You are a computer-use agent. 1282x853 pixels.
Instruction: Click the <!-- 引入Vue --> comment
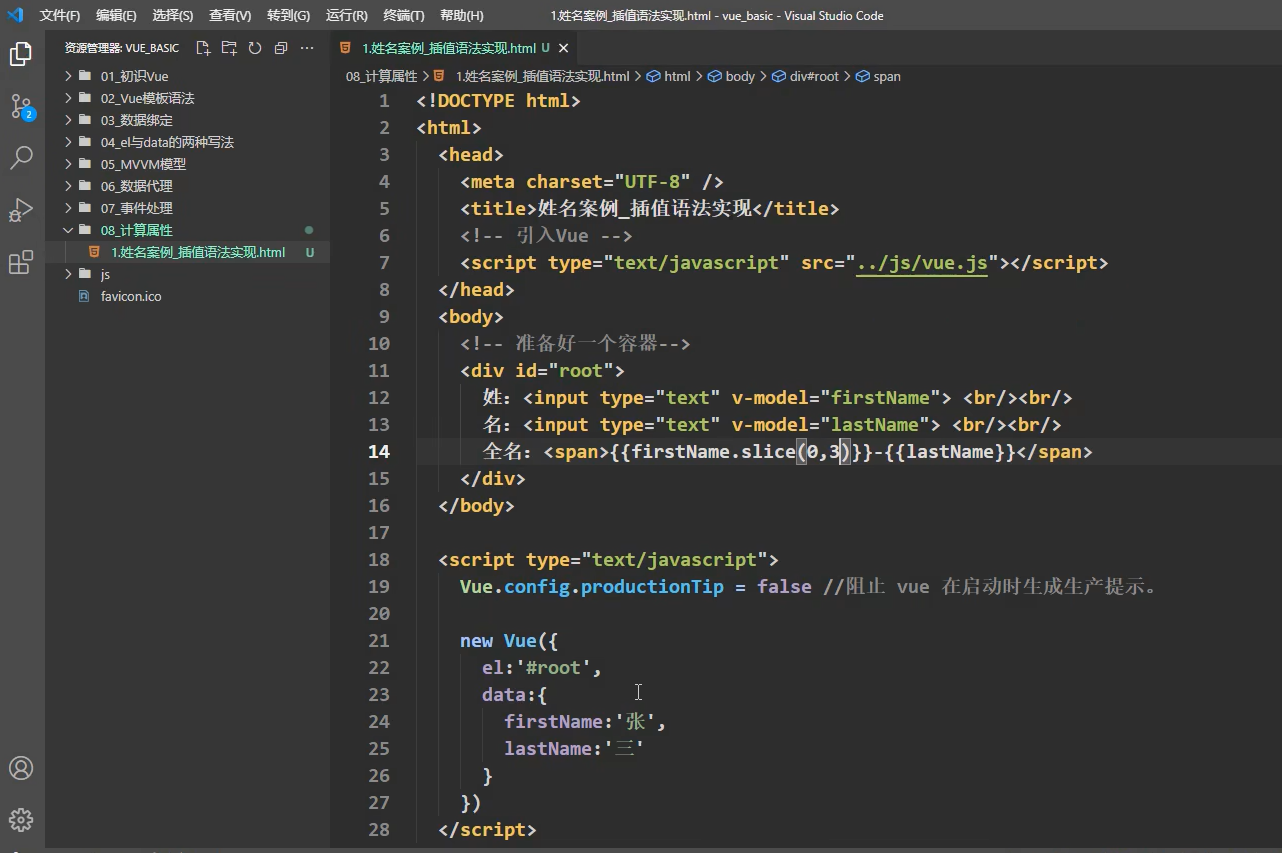tap(546, 236)
